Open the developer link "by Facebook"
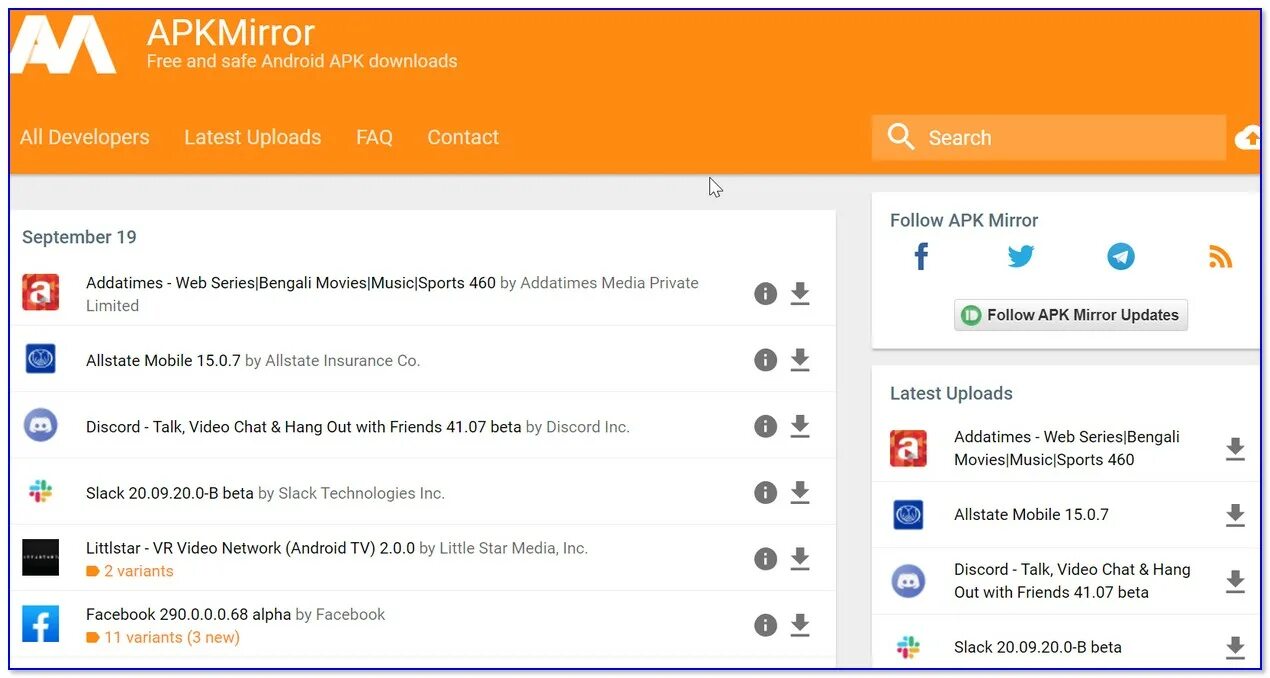This screenshot has width=1270, height=678. tap(341, 614)
